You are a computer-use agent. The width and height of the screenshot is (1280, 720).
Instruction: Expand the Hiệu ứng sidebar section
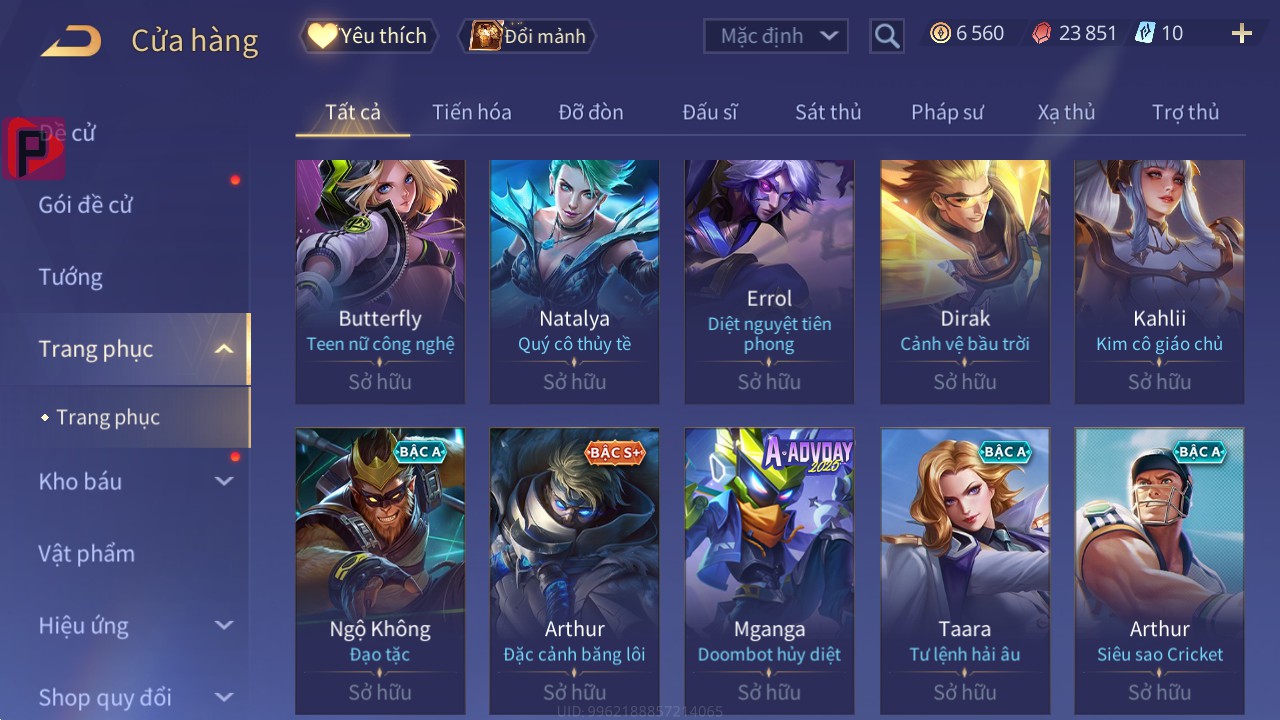tap(224, 626)
